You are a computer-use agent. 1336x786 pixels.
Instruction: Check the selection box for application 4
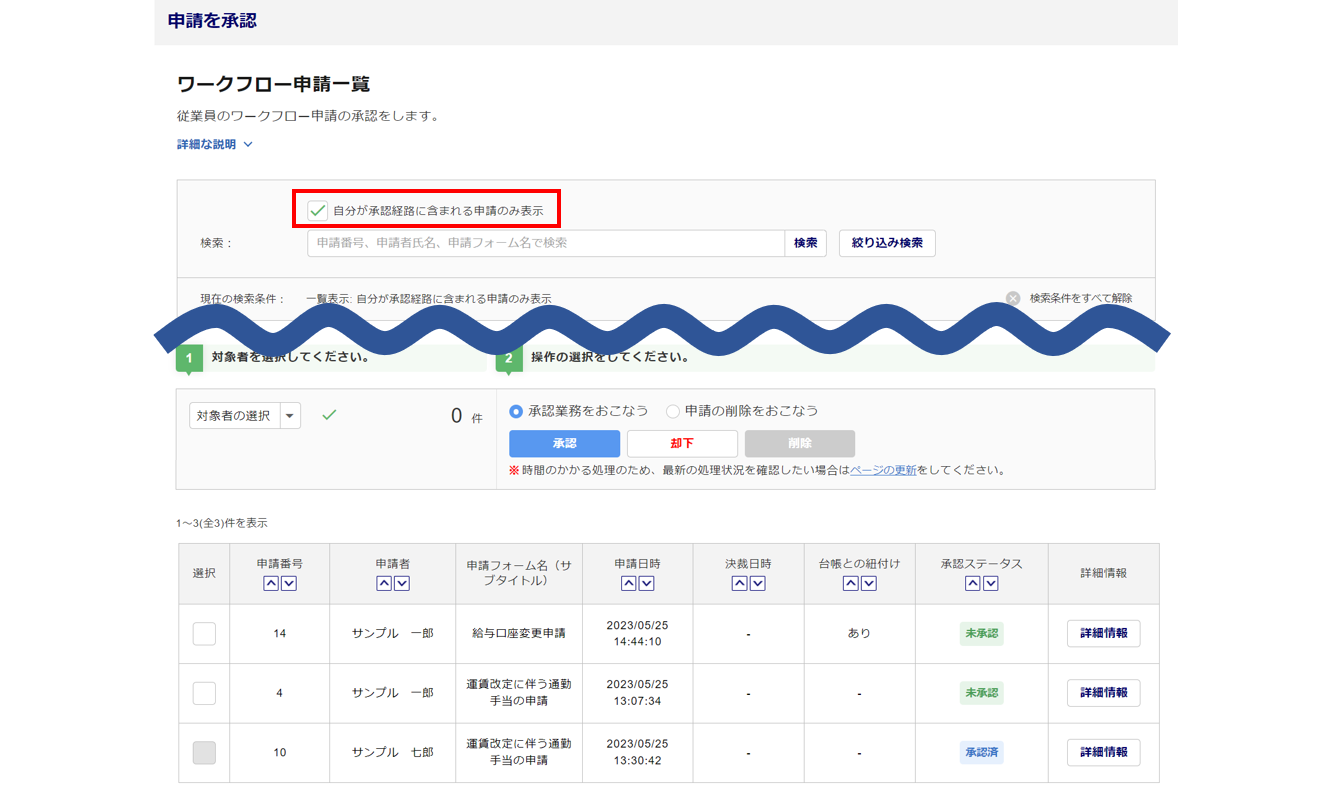click(x=204, y=693)
